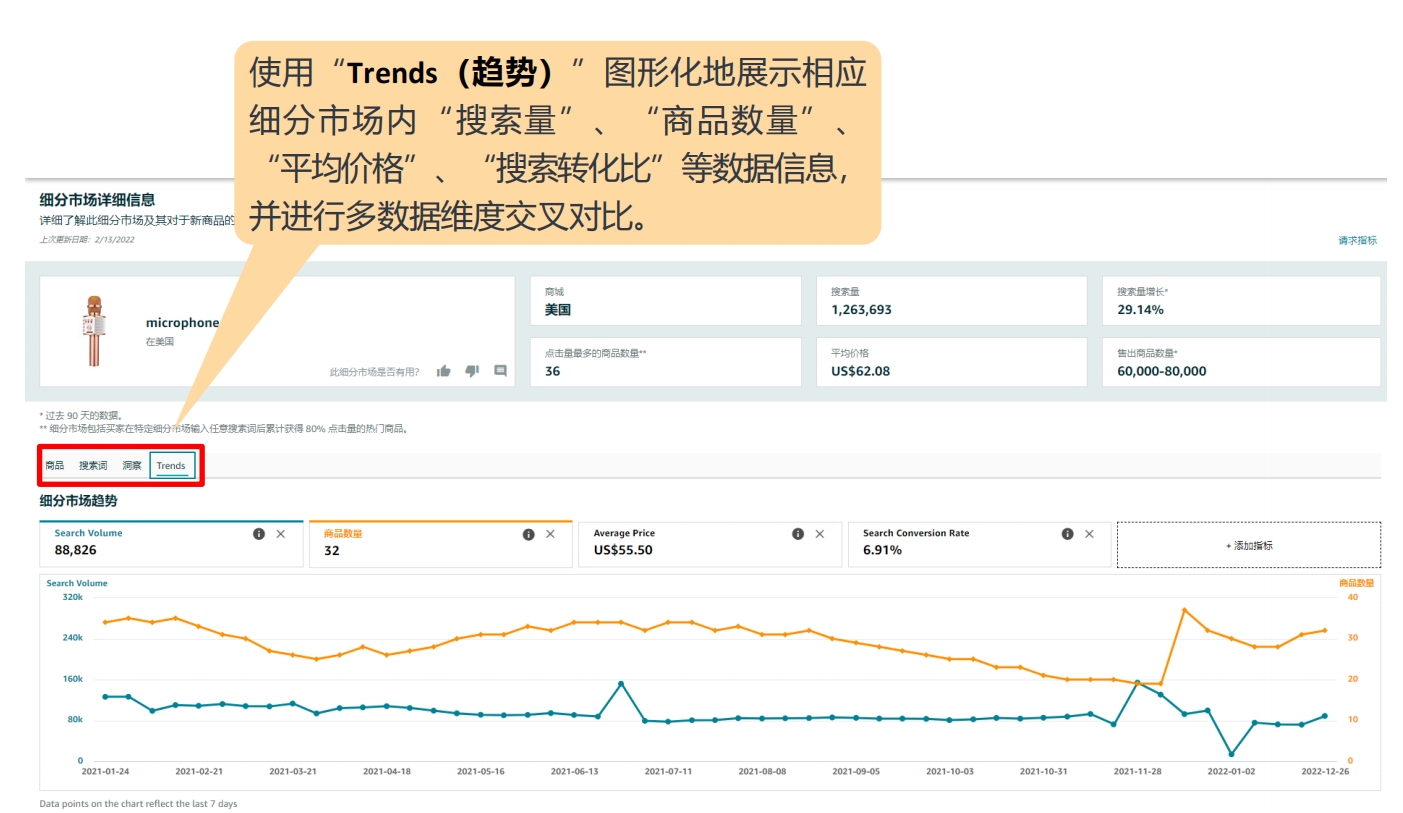Click the microphone product thumbnail
The width and height of the screenshot is (1403, 813).
click(94, 330)
